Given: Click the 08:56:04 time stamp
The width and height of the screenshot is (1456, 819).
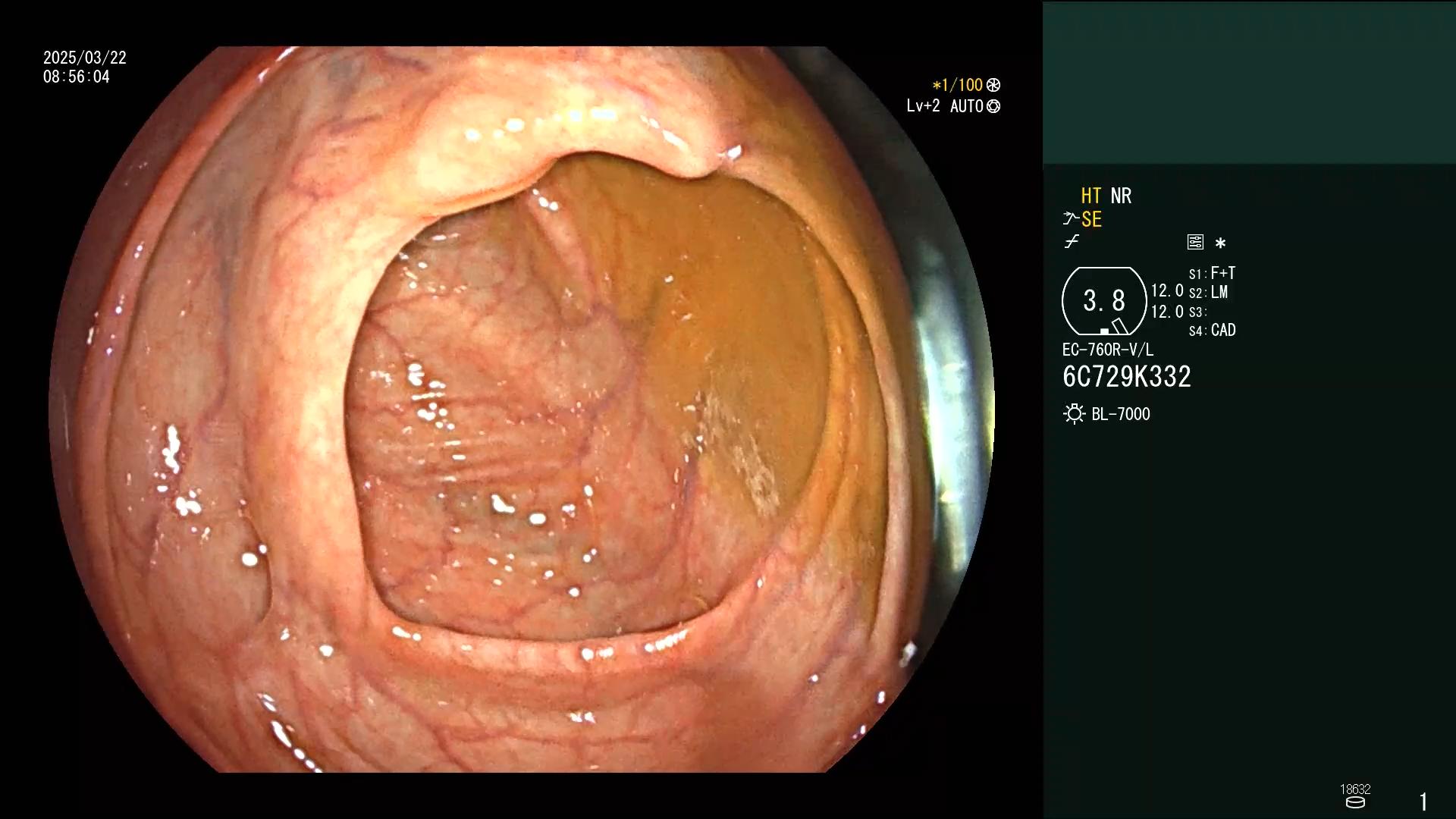Looking at the screenshot, I should tap(77, 77).
